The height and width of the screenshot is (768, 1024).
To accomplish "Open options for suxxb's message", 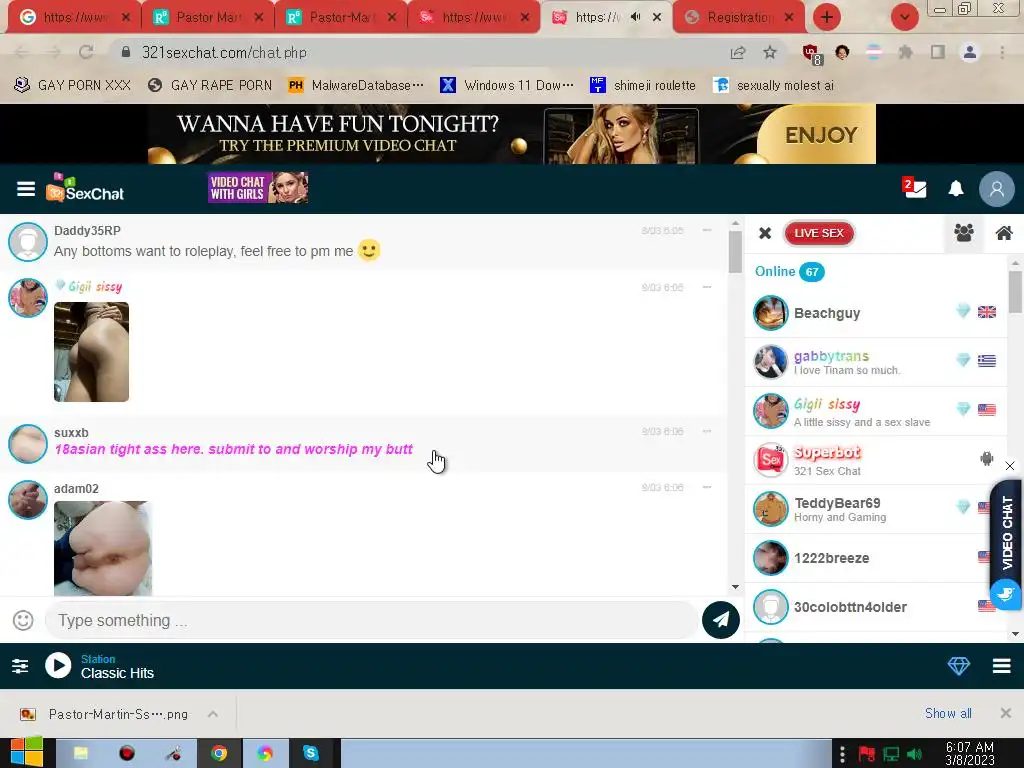I will [x=707, y=431].
